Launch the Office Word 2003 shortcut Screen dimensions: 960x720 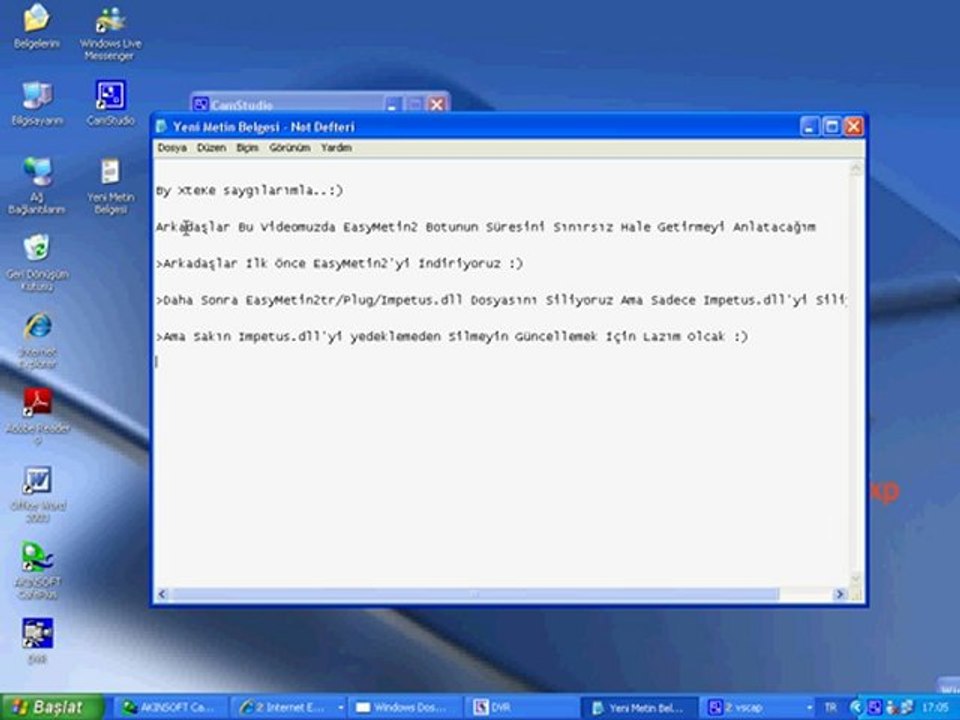(37, 495)
